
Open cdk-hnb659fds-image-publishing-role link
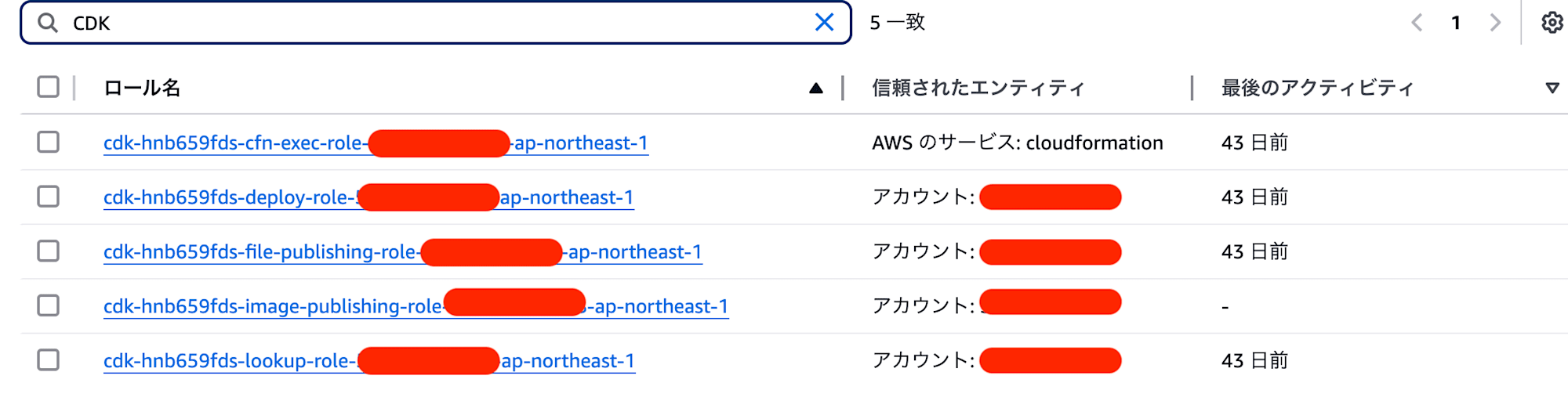tap(416, 306)
